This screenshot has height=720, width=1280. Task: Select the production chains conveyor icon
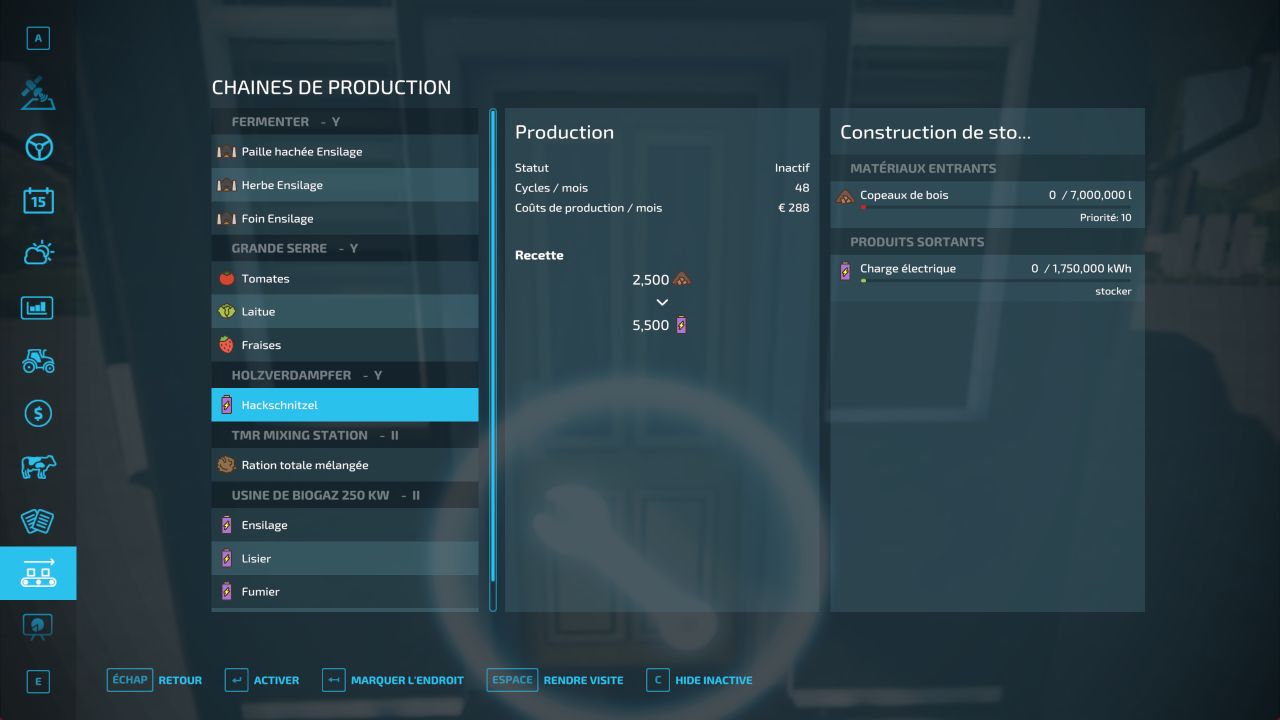[x=38, y=573]
